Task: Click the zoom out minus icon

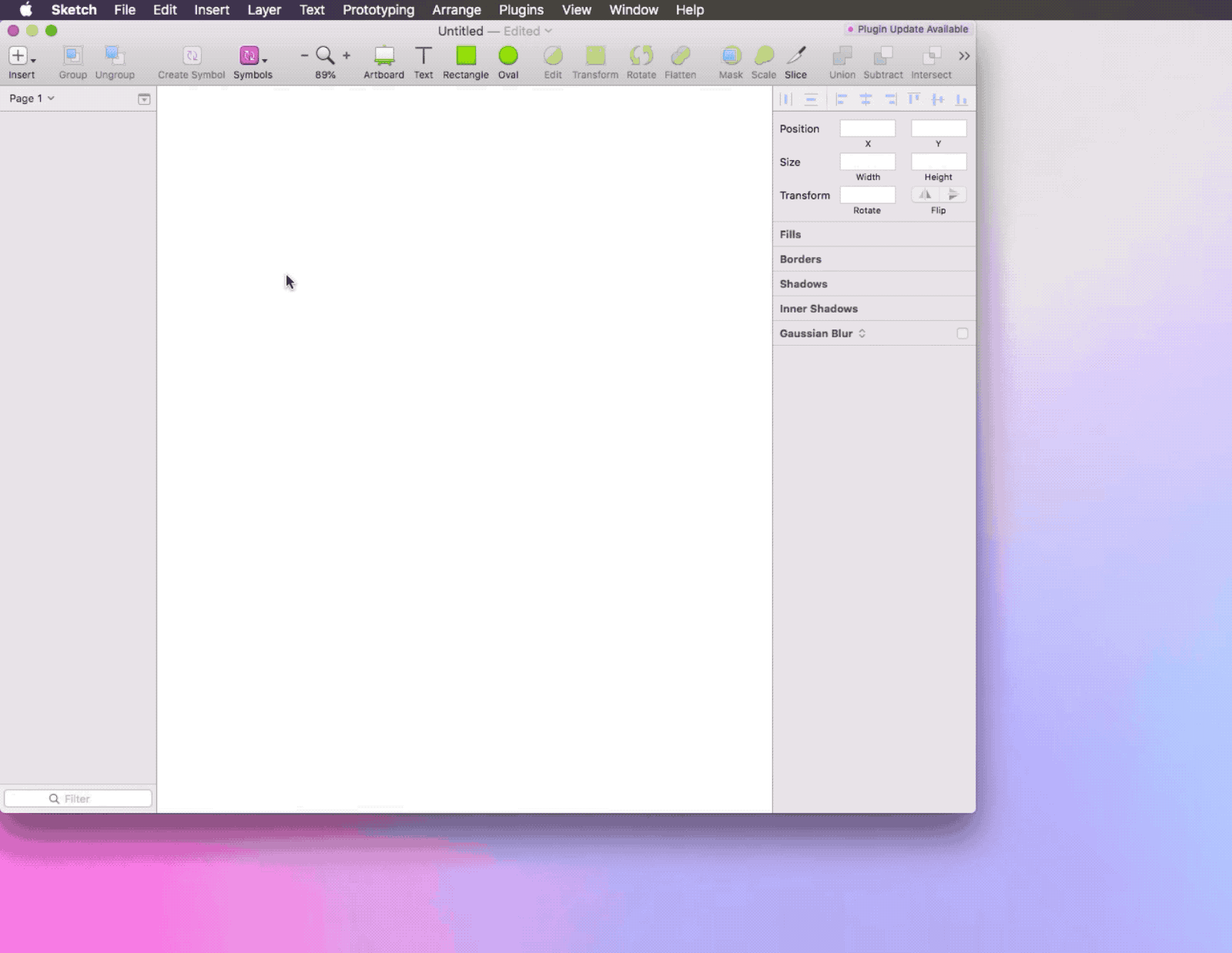Action: (304, 55)
